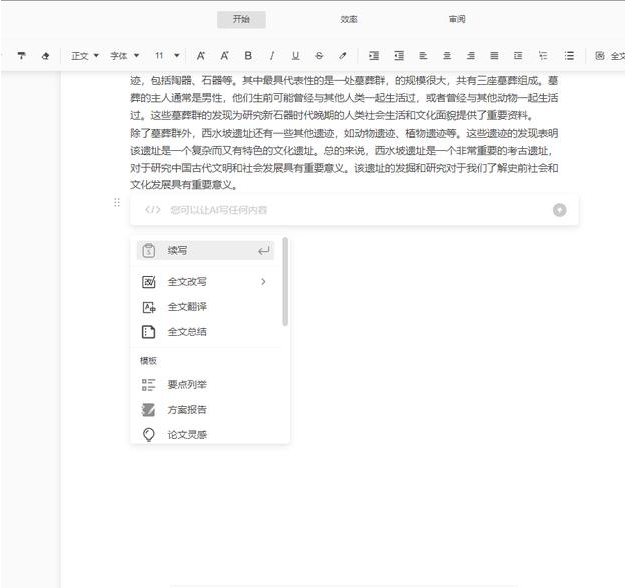625x588 pixels.
Task: Select 续写 from the AI menu
Action: (x=205, y=251)
